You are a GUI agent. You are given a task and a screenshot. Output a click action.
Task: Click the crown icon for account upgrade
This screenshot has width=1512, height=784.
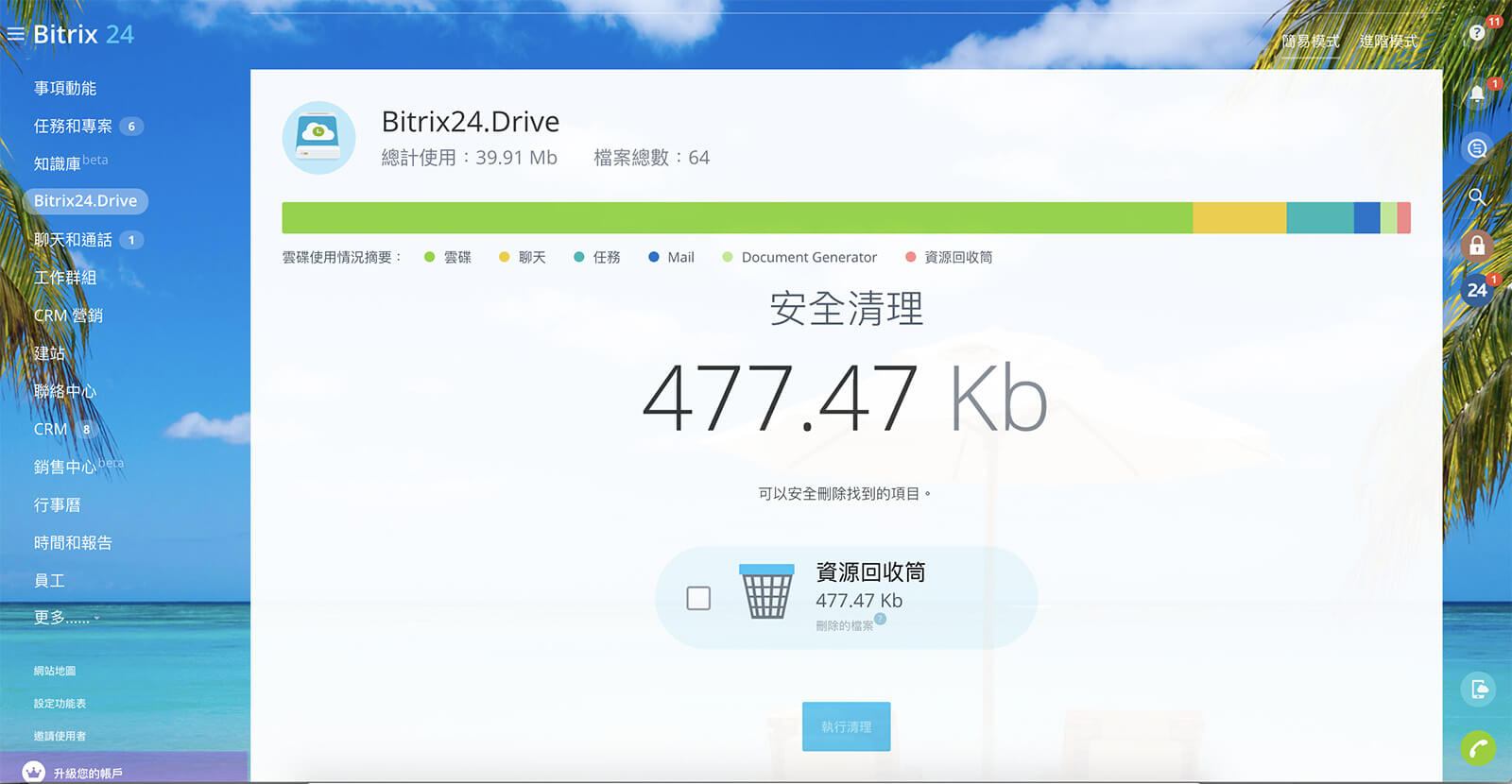[x=33, y=772]
